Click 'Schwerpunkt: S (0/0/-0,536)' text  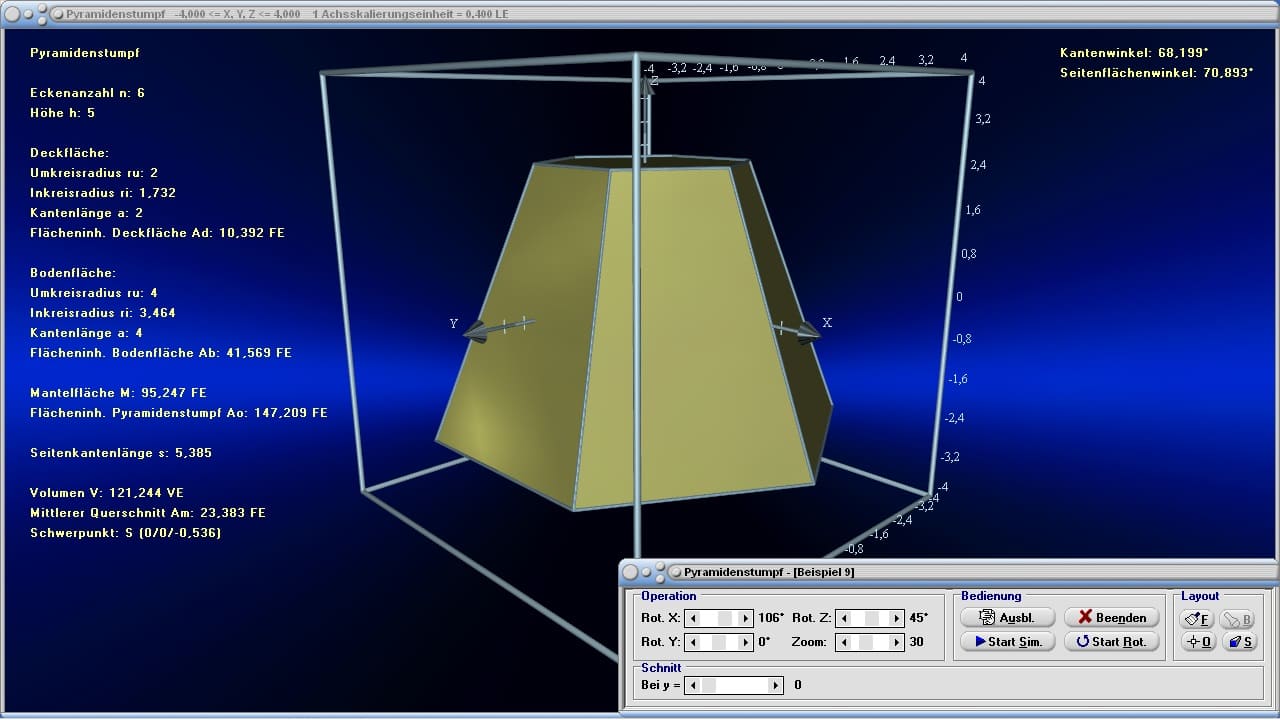126,532
